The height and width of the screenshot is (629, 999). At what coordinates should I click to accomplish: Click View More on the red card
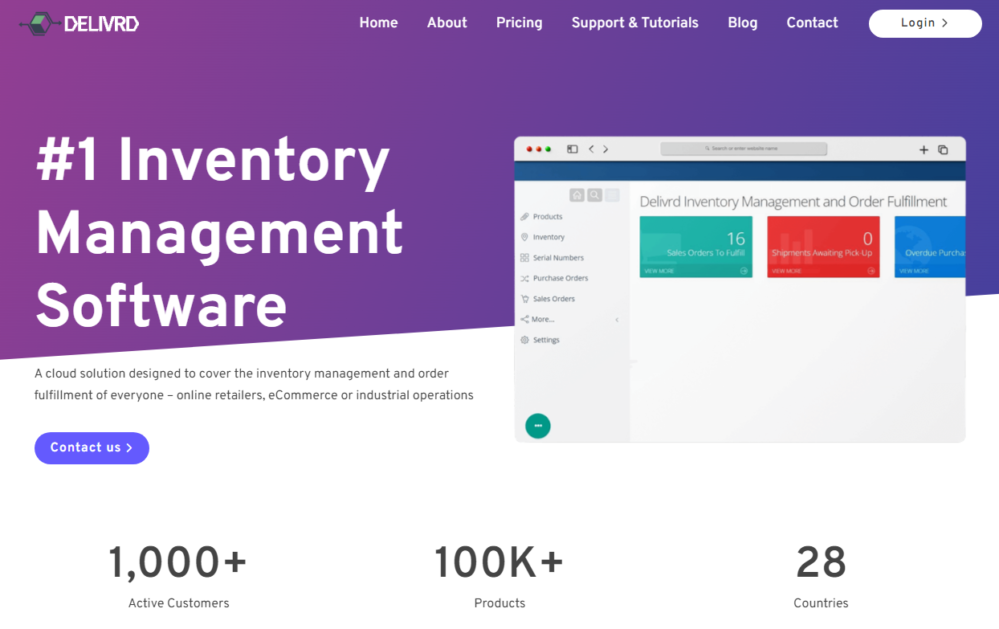click(x=786, y=271)
